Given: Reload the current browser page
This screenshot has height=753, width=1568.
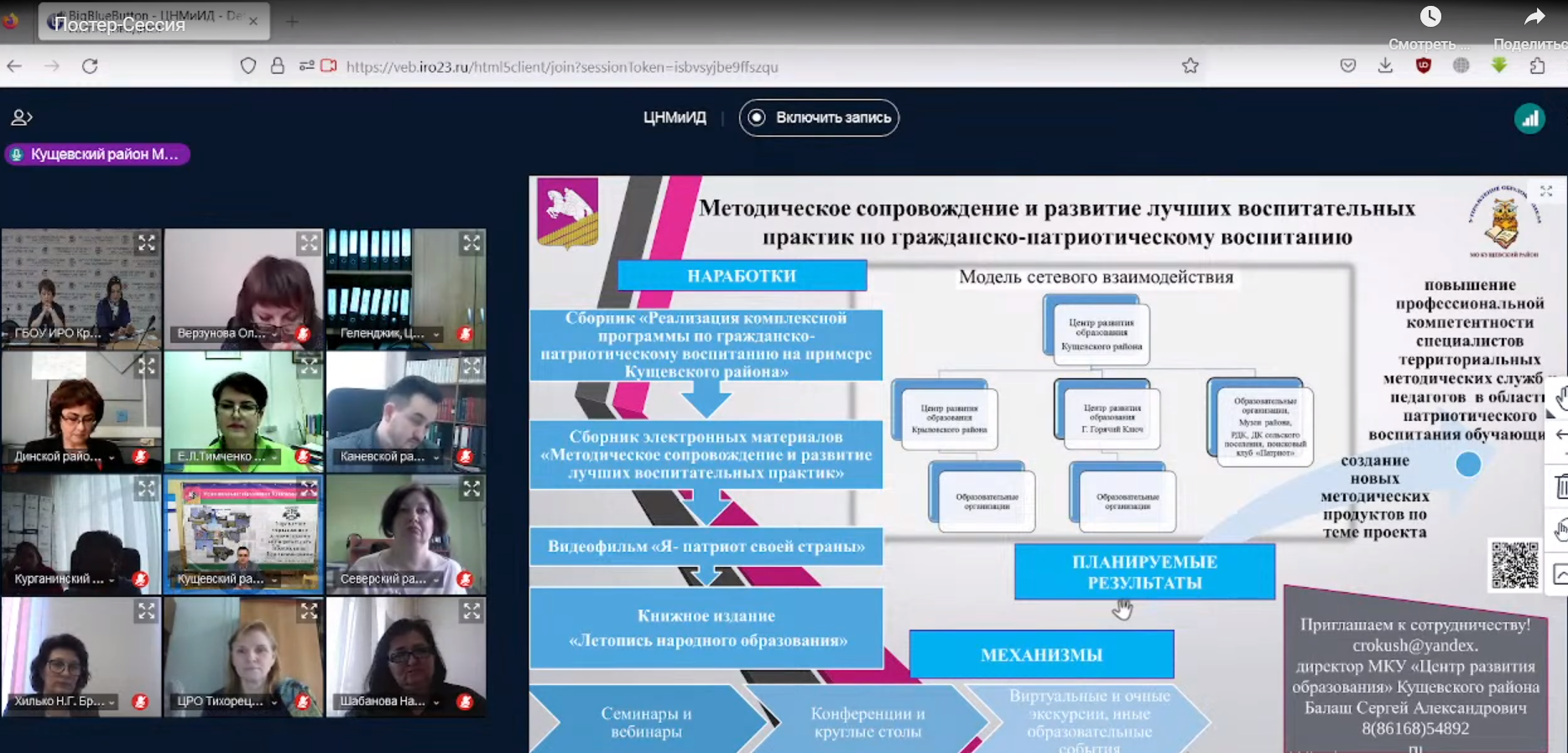Looking at the screenshot, I should coord(90,66).
